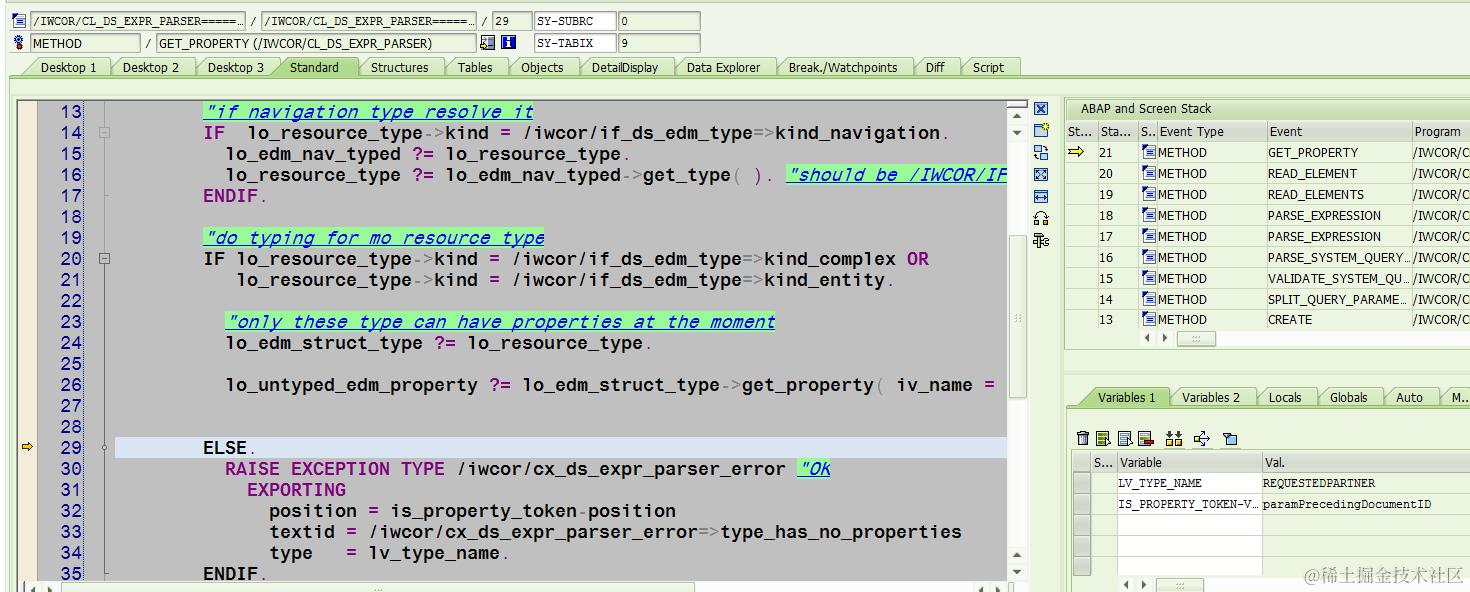Image resolution: width=1470 pixels, height=592 pixels.
Task: Click the new tool icon beside editor
Action: (1041, 131)
